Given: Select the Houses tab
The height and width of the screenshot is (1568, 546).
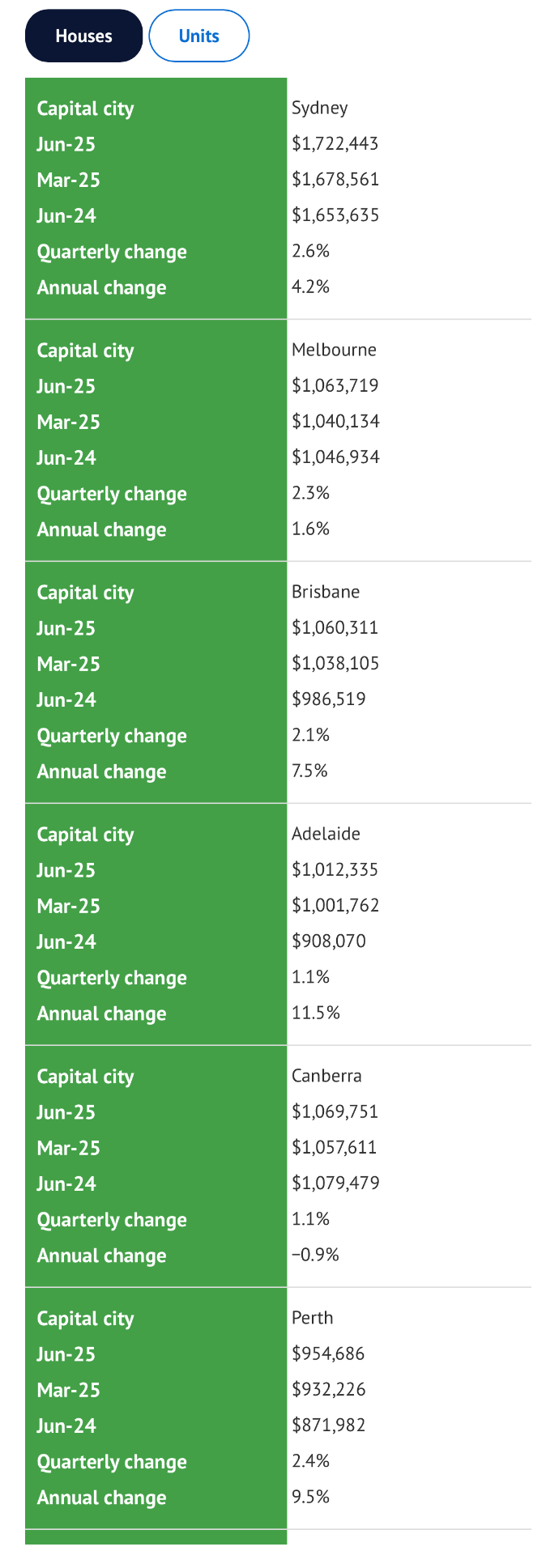Looking at the screenshot, I should click(83, 36).
